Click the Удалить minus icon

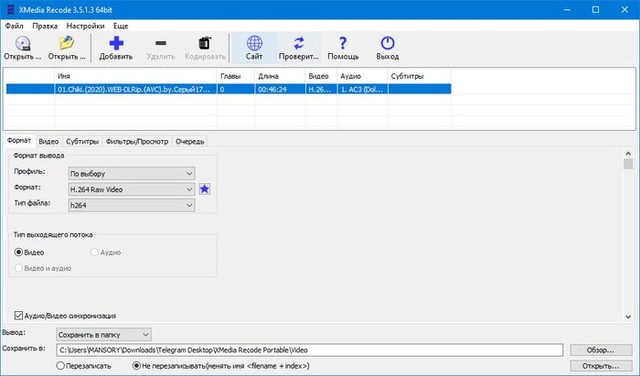[x=161, y=43]
